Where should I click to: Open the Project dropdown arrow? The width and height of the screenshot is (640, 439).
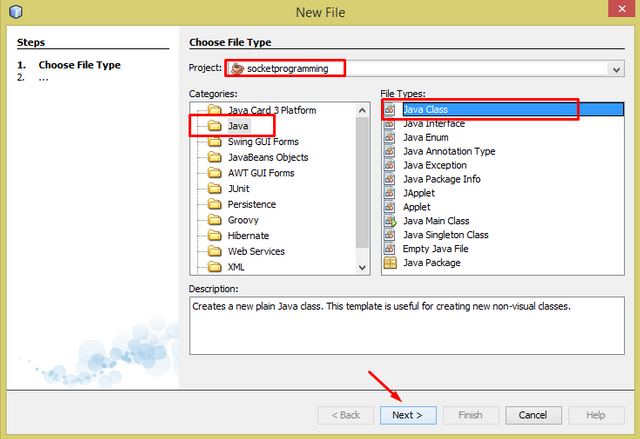click(616, 69)
